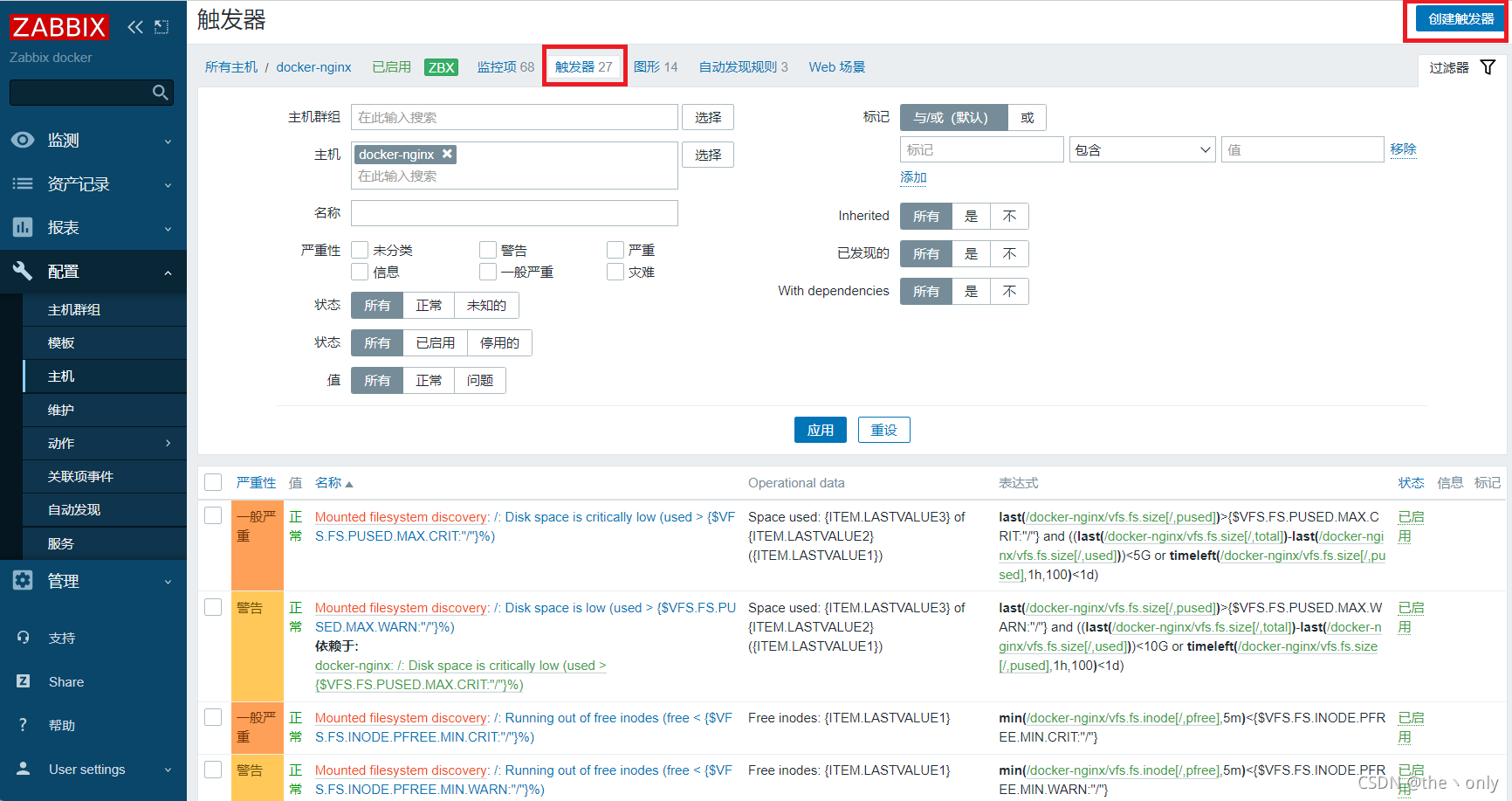
Task: Open the 图形 14 tab
Action: click(656, 67)
